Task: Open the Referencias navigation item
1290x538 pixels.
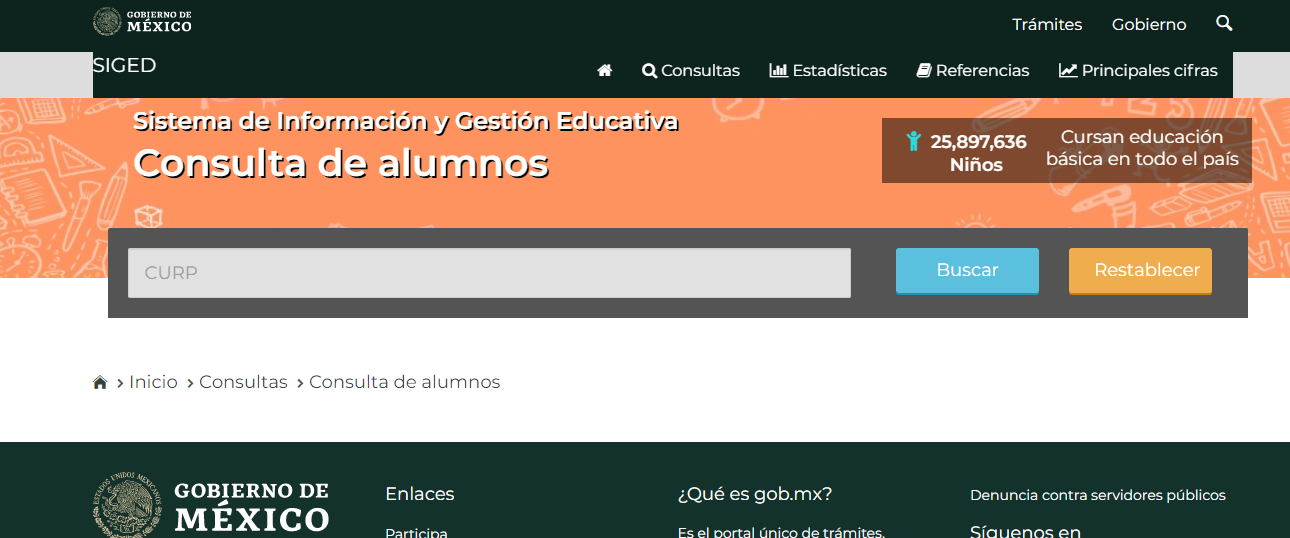Action: (x=973, y=71)
